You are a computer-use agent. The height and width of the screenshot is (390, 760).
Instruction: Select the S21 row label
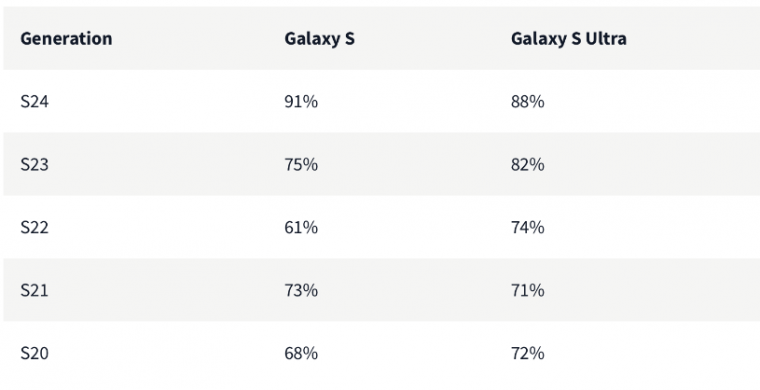click(34, 290)
